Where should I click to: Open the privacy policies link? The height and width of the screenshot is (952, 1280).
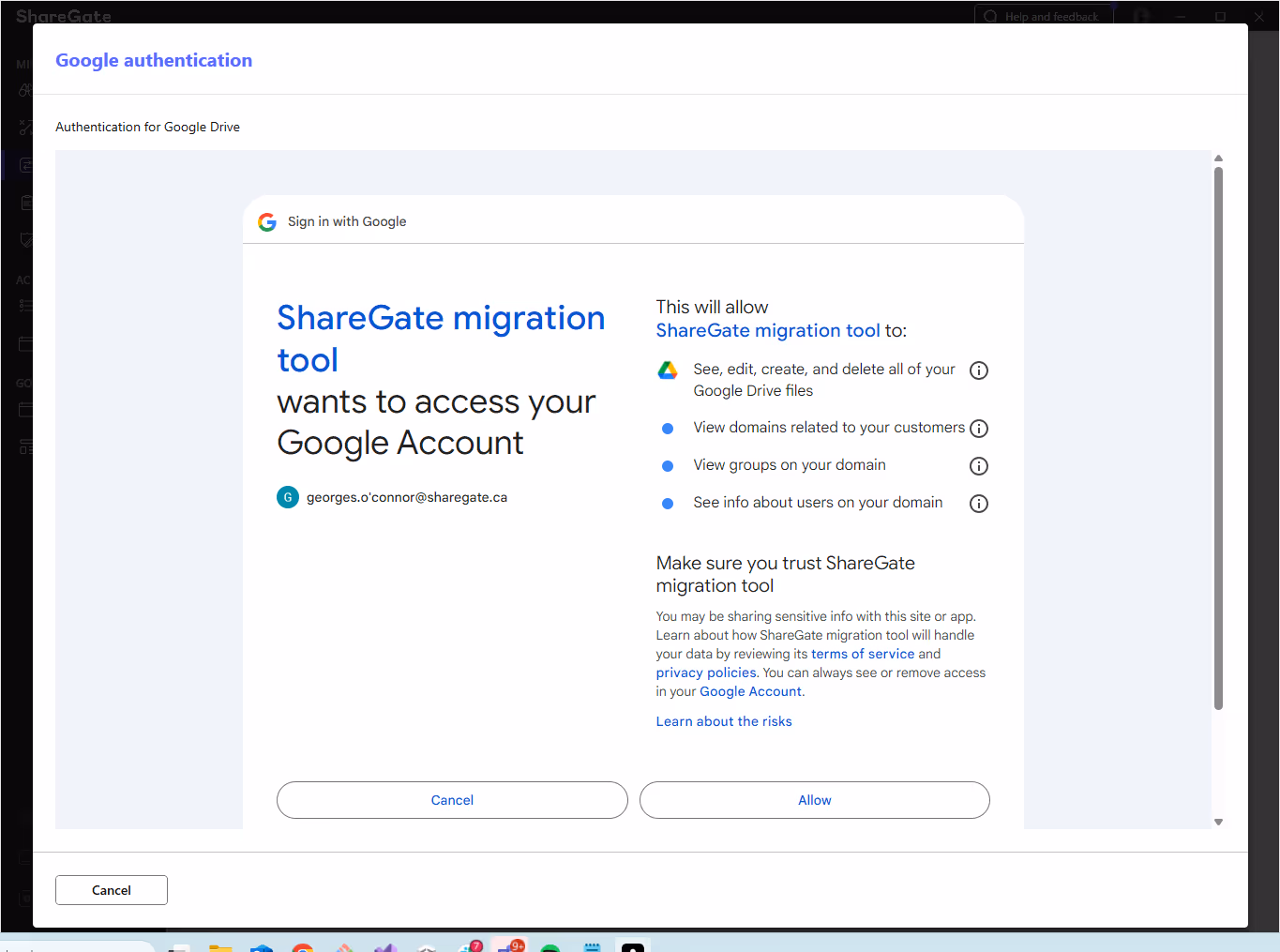706,672
